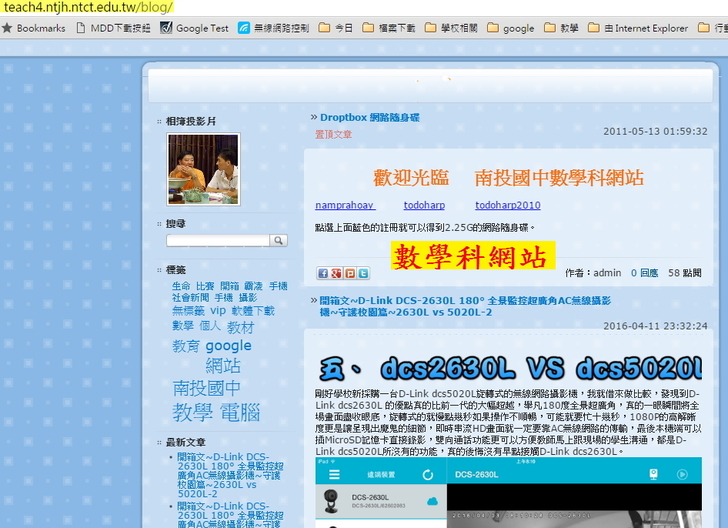The width and height of the screenshot is (728, 528).
Task: Click the 五、dcs2630L VS dcs5020L heading image
Action: (510, 368)
